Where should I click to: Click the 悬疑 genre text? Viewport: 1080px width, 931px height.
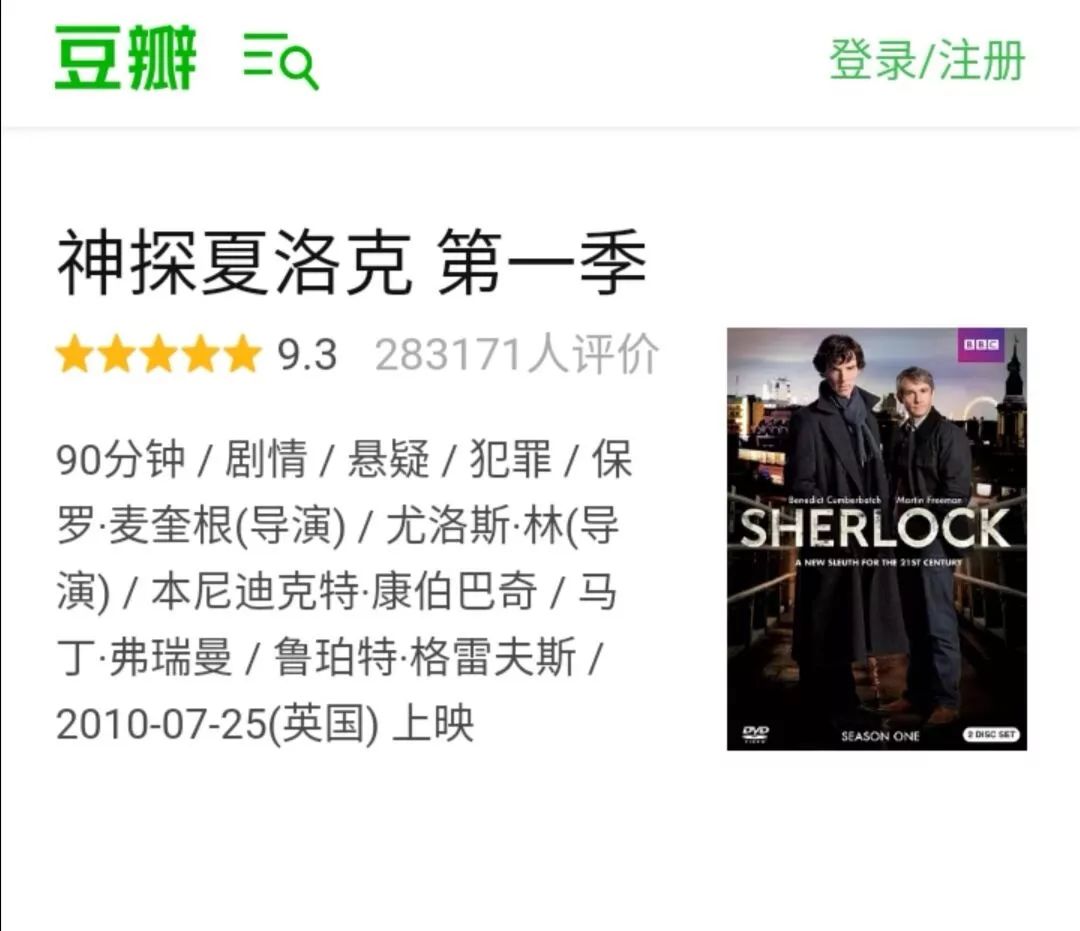388,459
